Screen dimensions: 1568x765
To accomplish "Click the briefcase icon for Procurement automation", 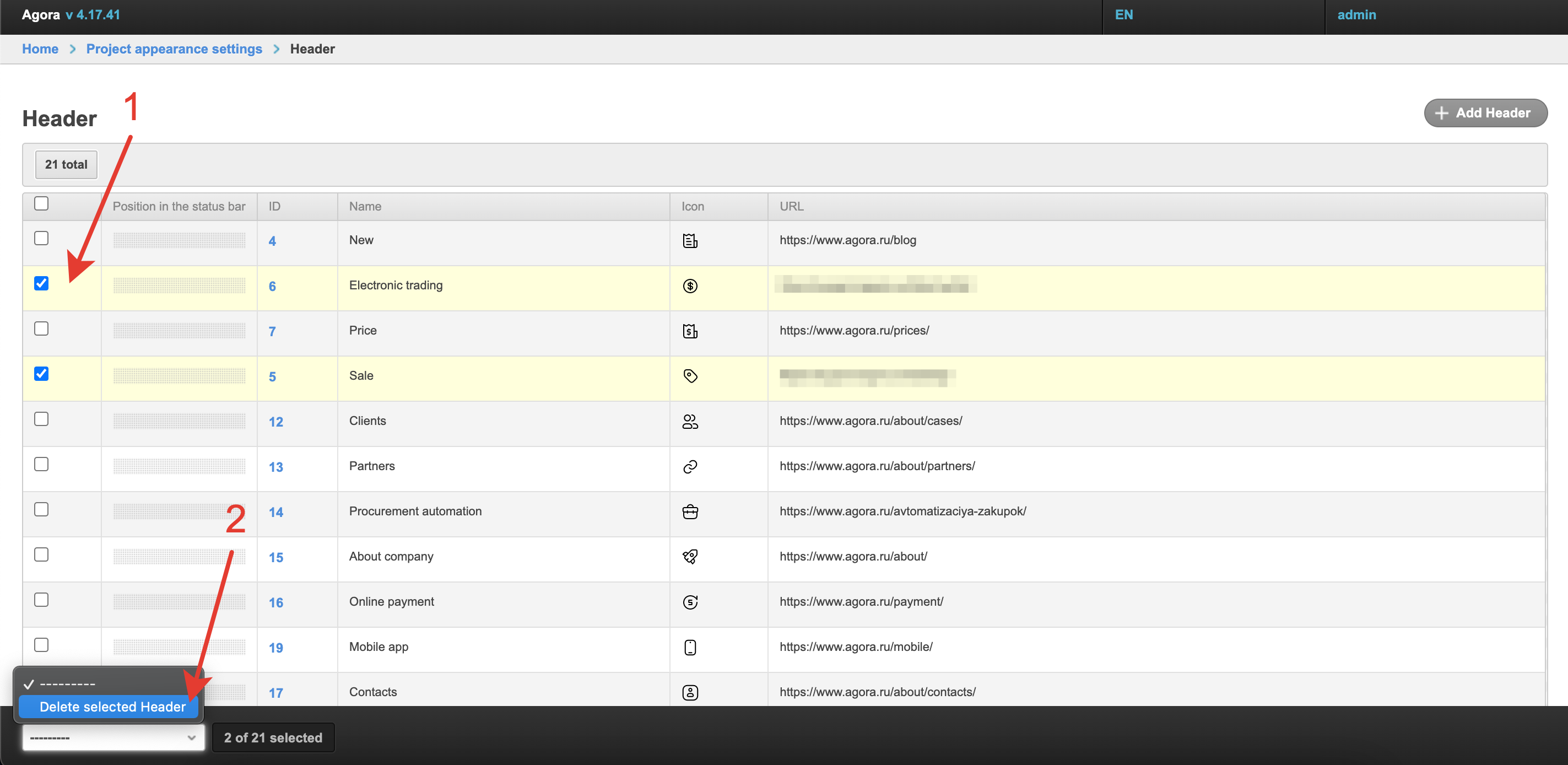I will pos(690,511).
